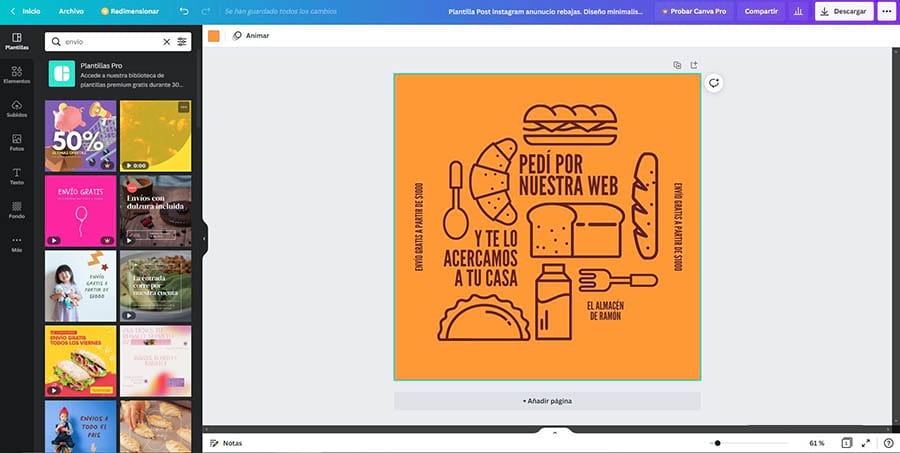Select the baguette illustration on canvas

[x=647, y=206]
